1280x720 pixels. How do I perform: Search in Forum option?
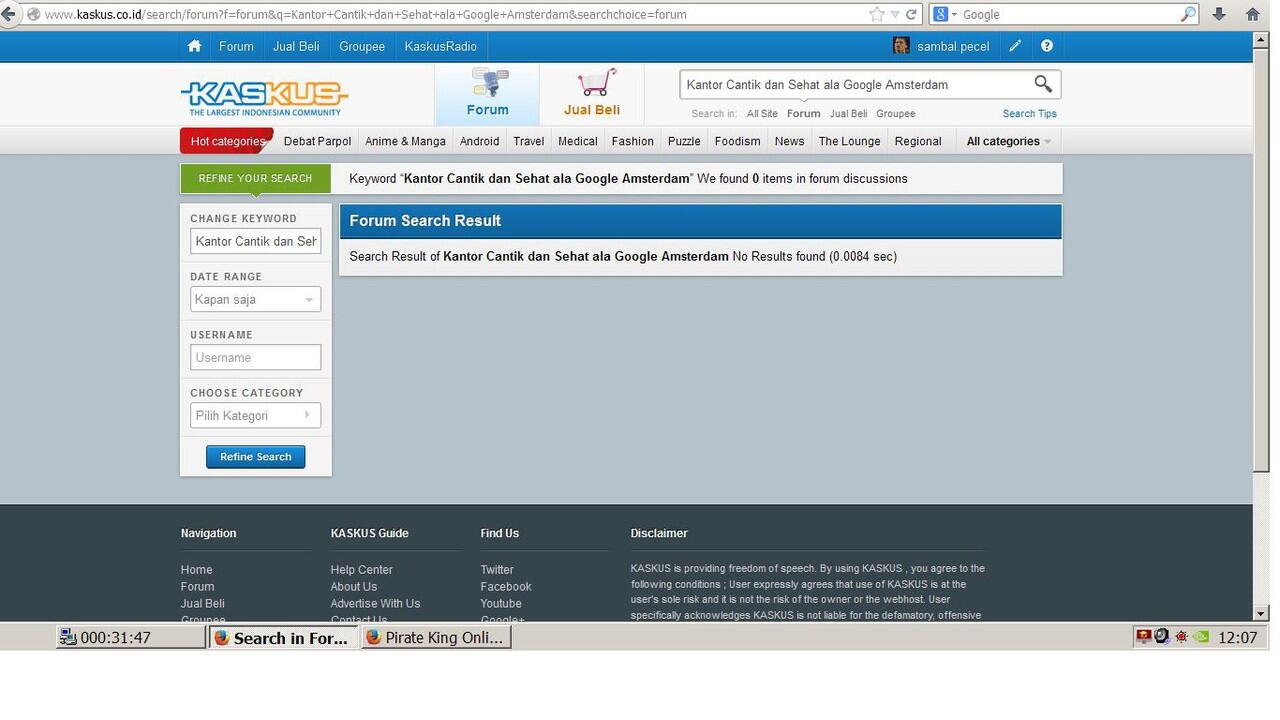803,114
